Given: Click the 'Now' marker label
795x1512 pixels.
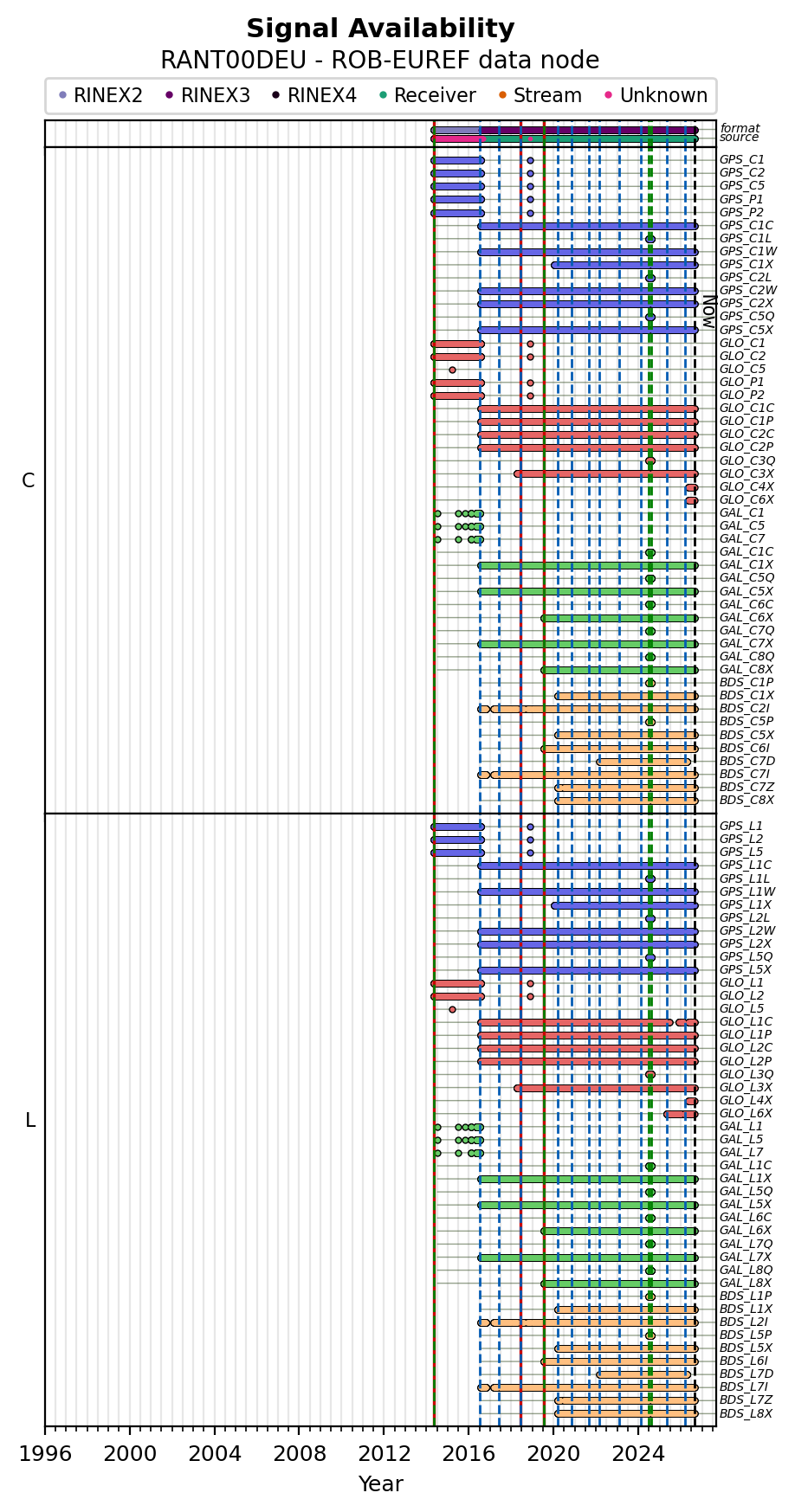Looking at the screenshot, I should [x=708, y=312].
